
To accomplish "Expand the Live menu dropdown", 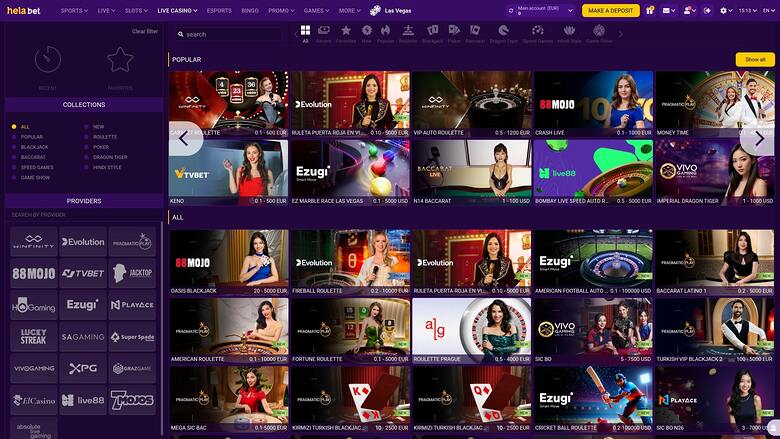I will [106, 10].
